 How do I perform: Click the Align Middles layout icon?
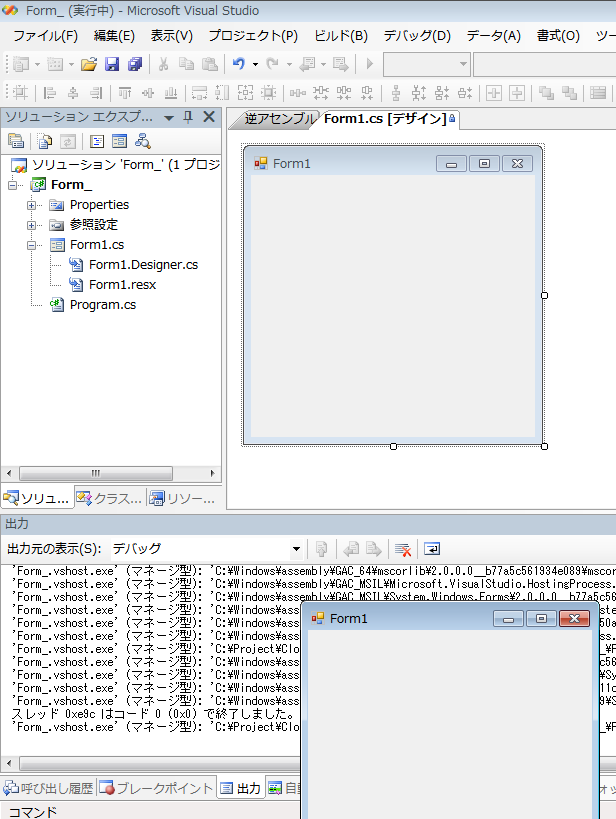148,93
